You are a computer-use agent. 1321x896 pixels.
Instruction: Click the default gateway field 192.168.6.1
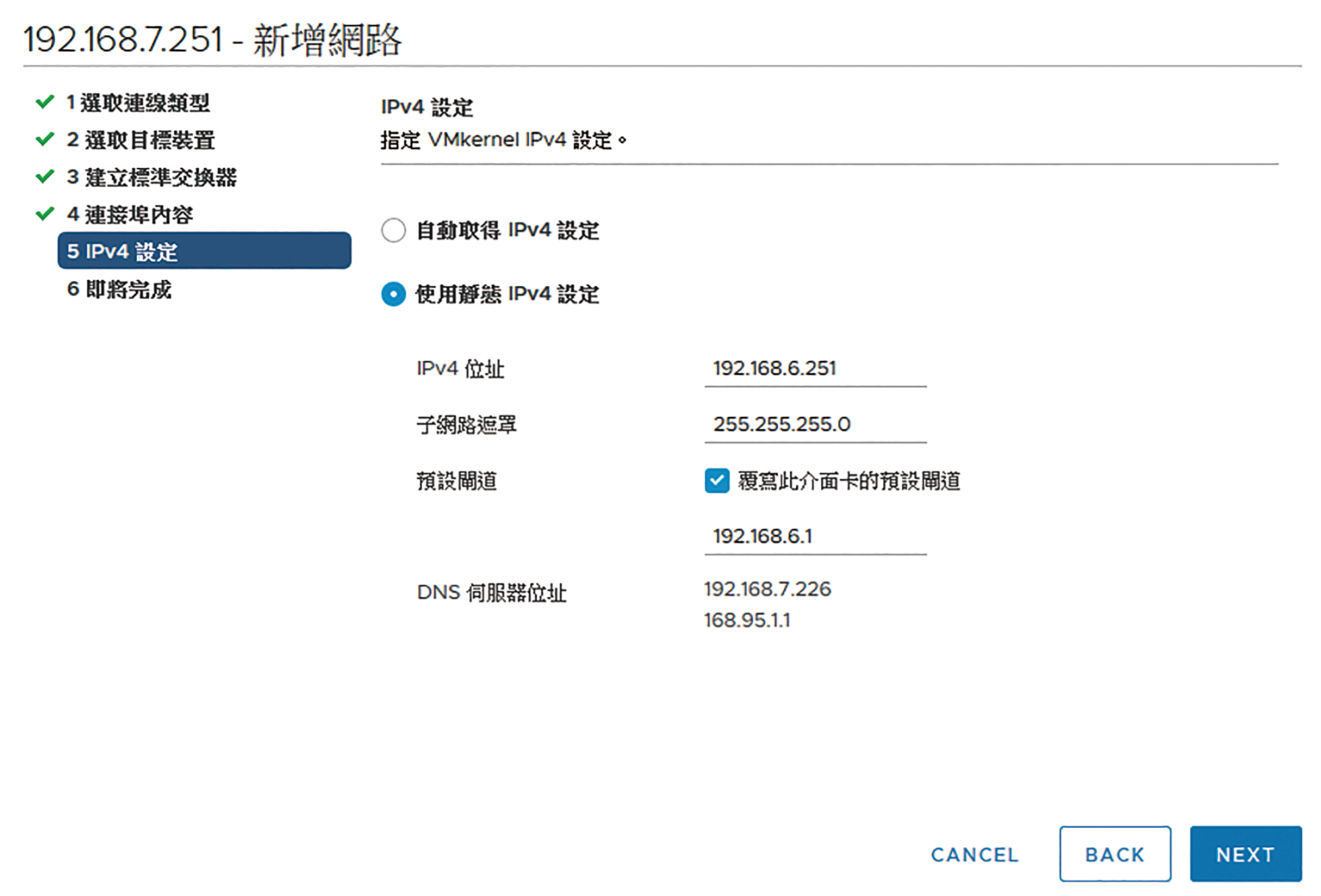[x=815, y=536]
